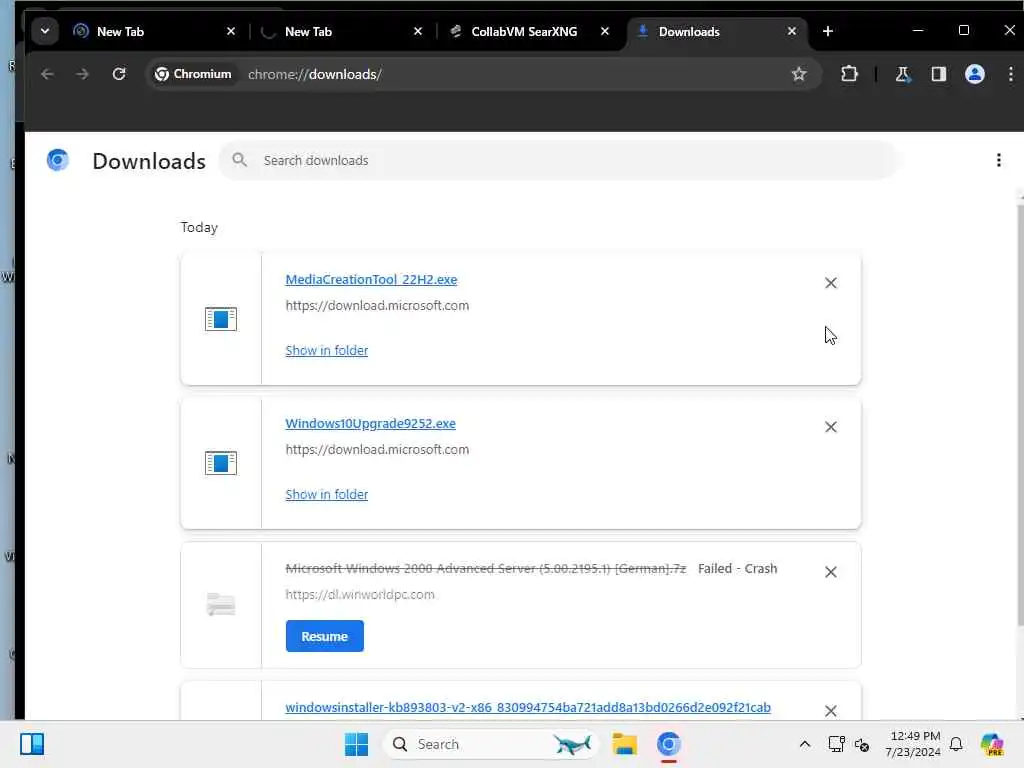Remove windowsinstaller-kb893803 entry from list
Viewport: 1024px width, 768px height.
831,711
